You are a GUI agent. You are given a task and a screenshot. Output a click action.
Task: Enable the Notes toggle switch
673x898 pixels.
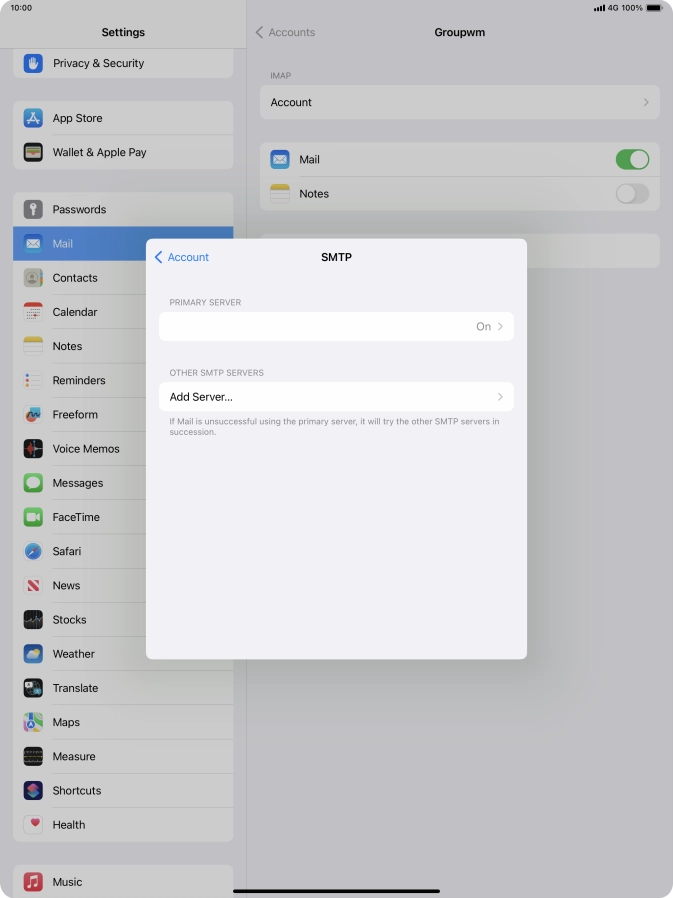tap(631, 194)
